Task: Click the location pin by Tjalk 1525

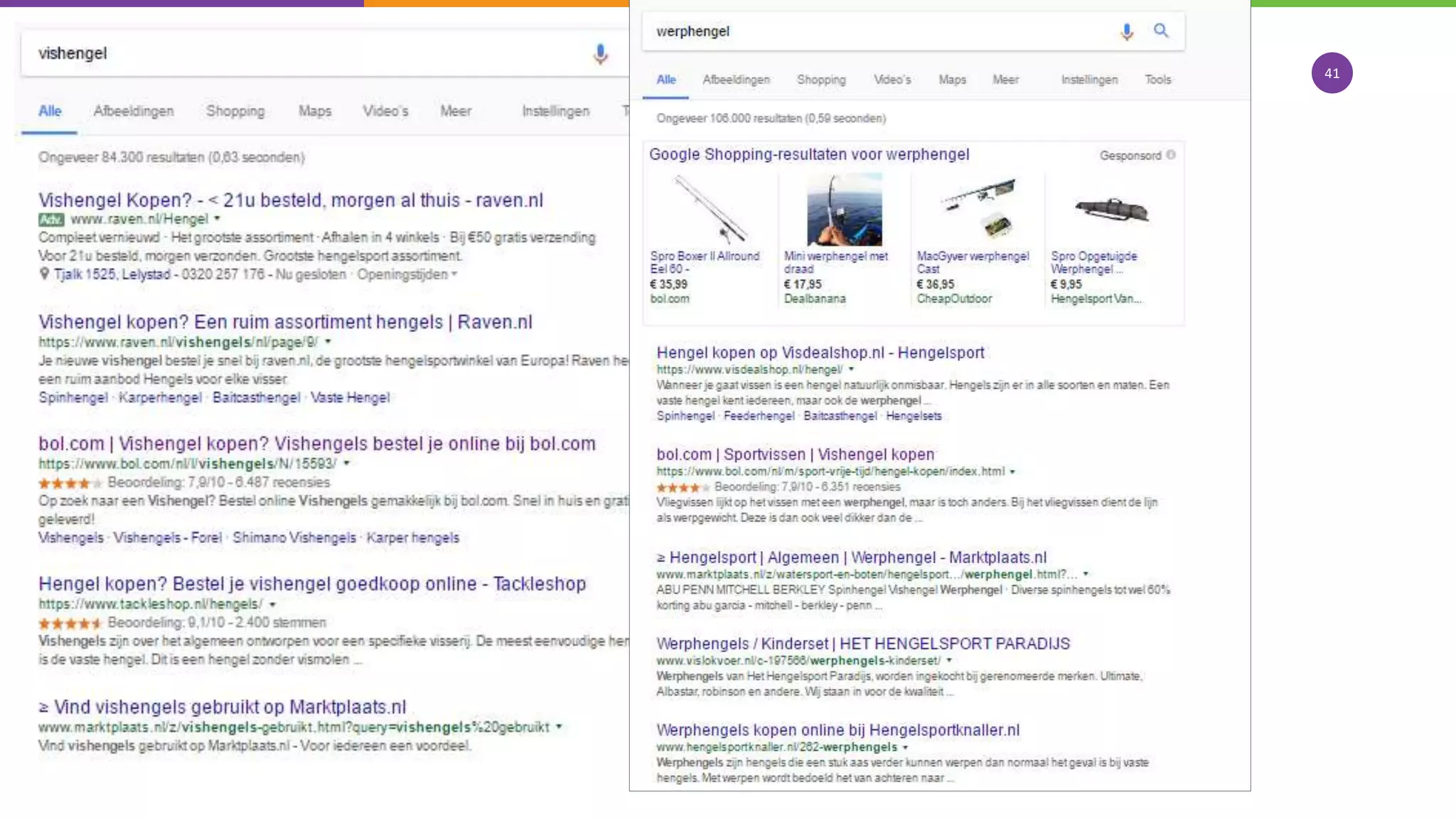Action: 44,274
